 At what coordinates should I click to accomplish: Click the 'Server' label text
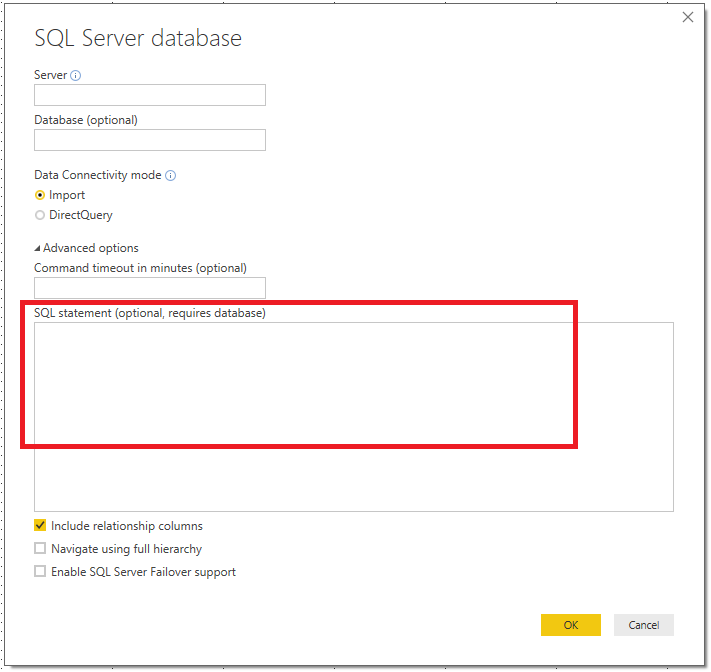[51, 75]
